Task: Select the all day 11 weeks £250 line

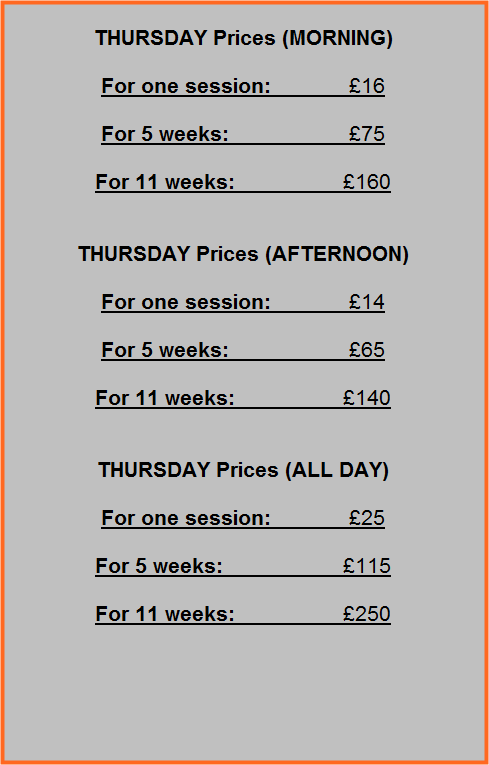Action: (x=243, y=614)
